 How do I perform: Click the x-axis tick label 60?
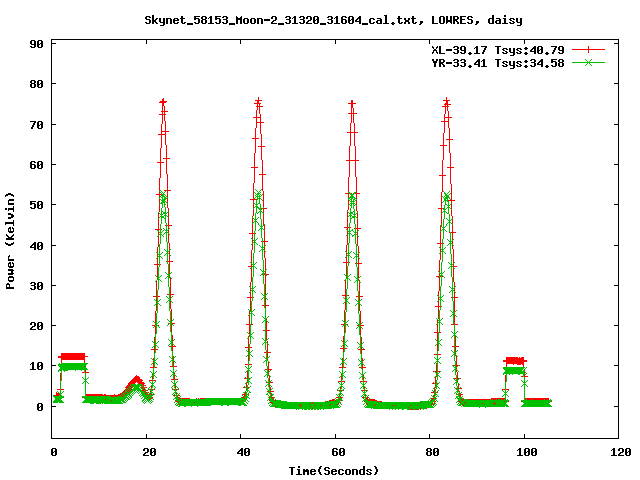pyautogui.click(x=338, y=452)
